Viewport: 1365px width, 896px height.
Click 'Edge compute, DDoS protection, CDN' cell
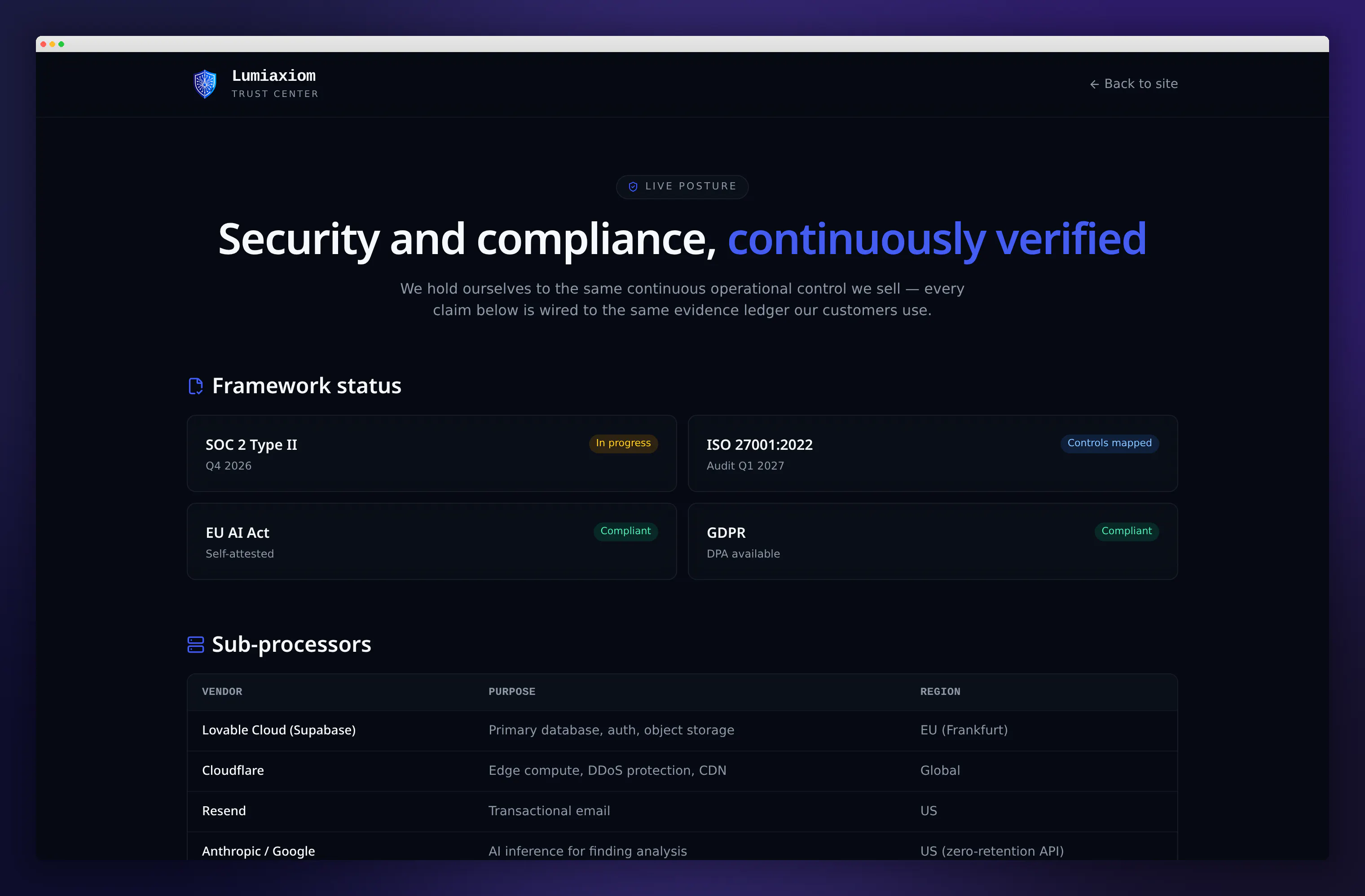(x=608, y=770)
